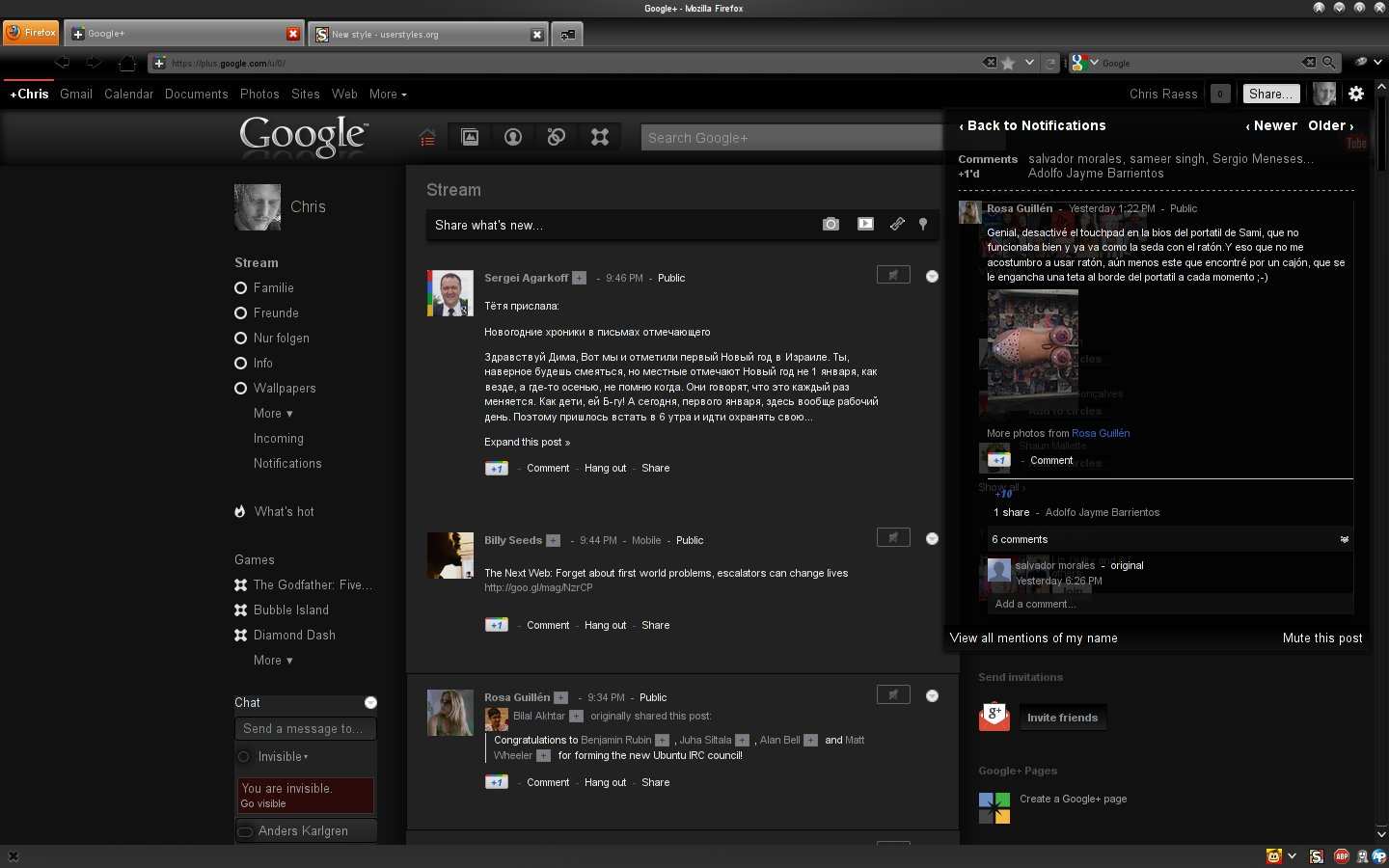Add a link with the chain icon

[897, 224]
